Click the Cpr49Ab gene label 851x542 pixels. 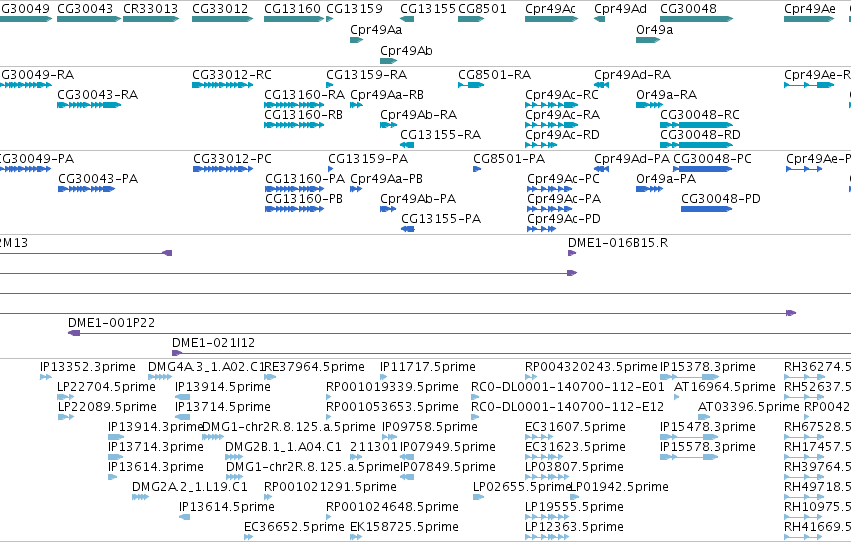tap(406, 50)
